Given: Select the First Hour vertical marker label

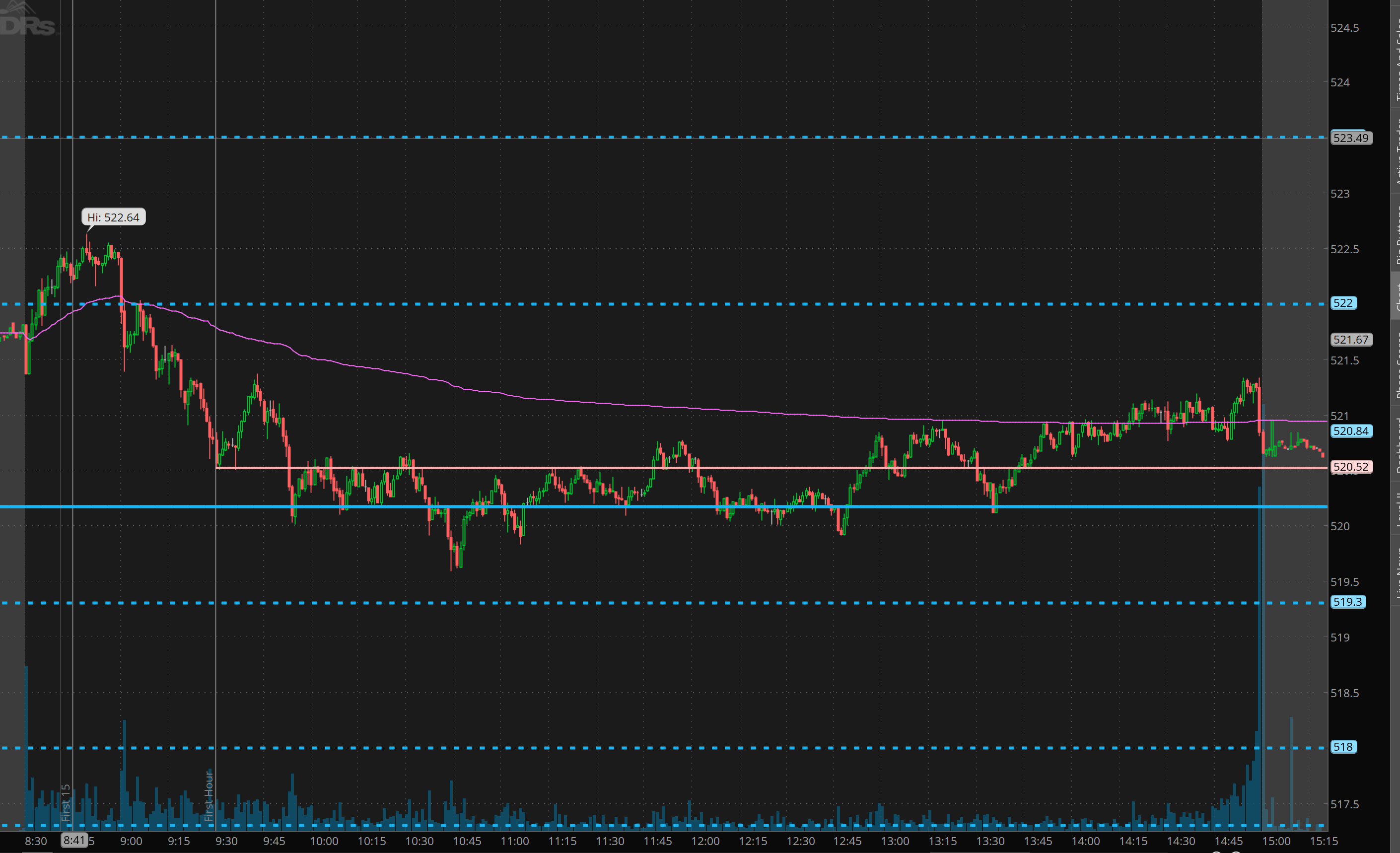Looking at the screenshot, I should pos(209,795).
